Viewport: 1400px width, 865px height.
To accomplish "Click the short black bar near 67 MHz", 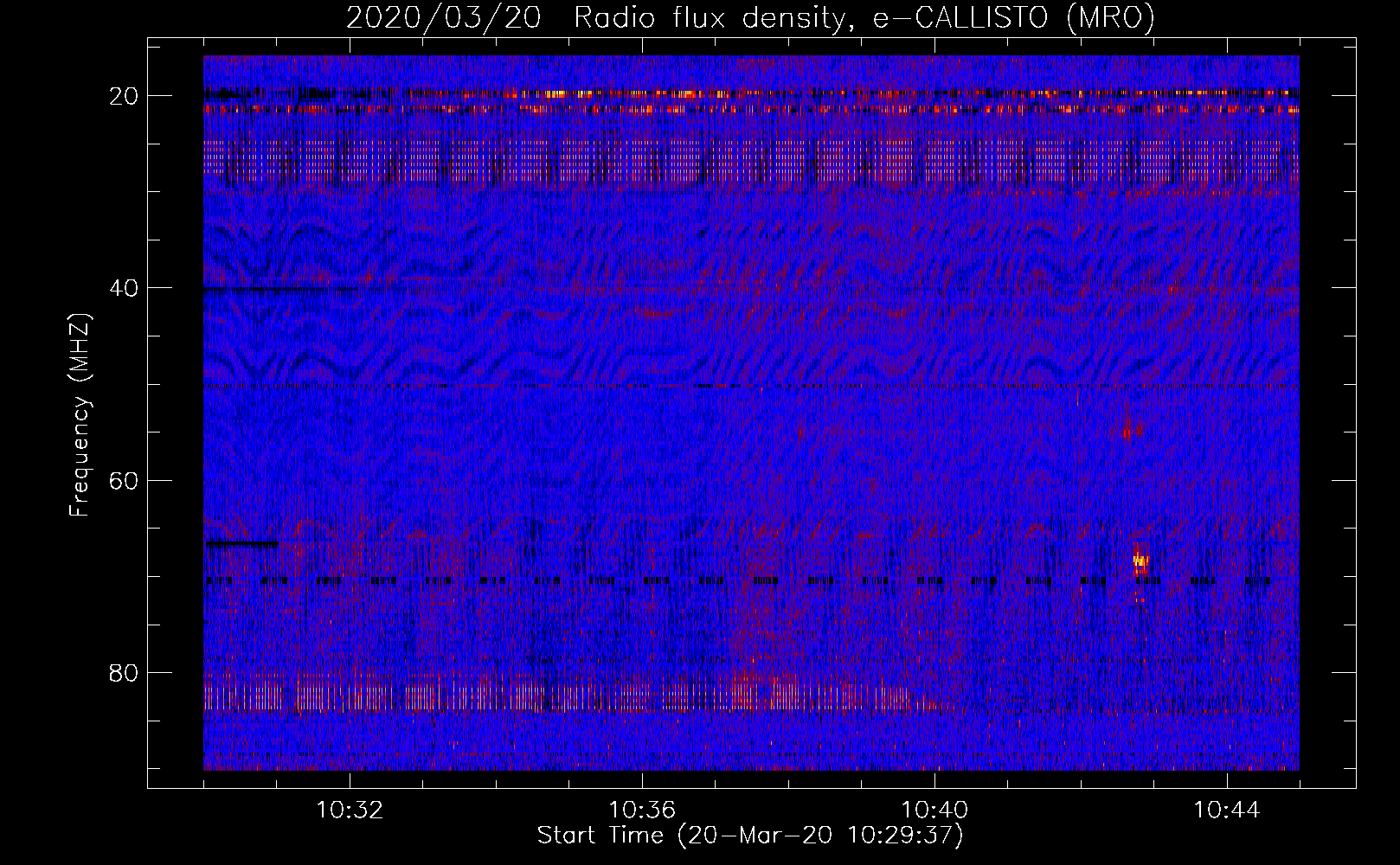I will click(241, 544).
